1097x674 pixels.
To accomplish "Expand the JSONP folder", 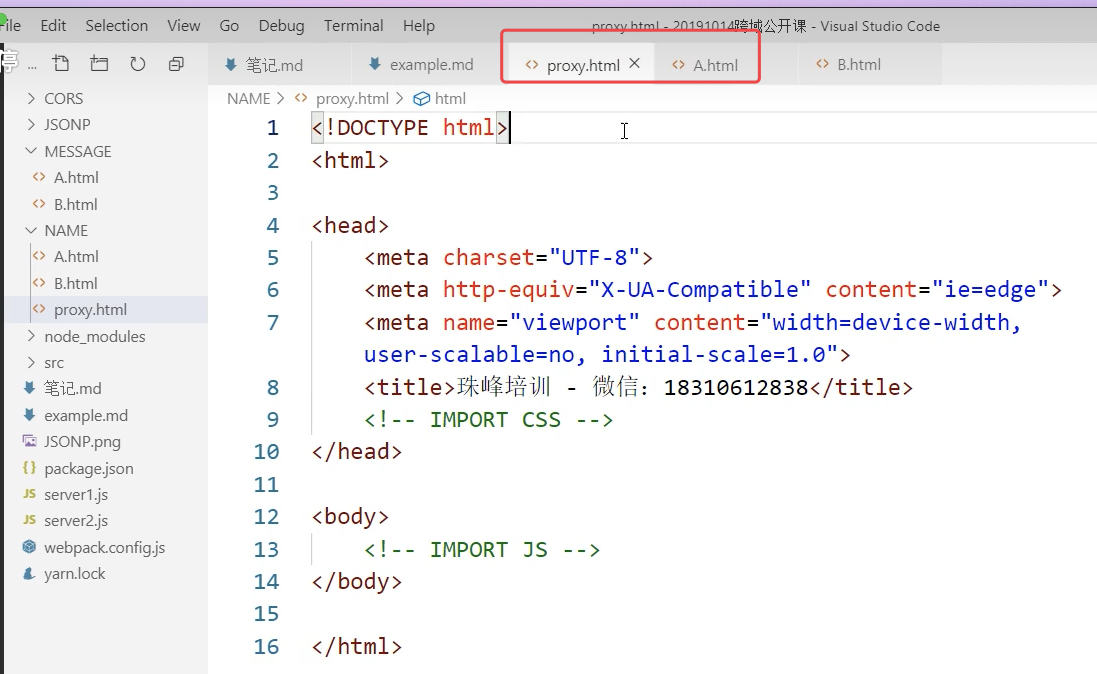I will (106, 125).
